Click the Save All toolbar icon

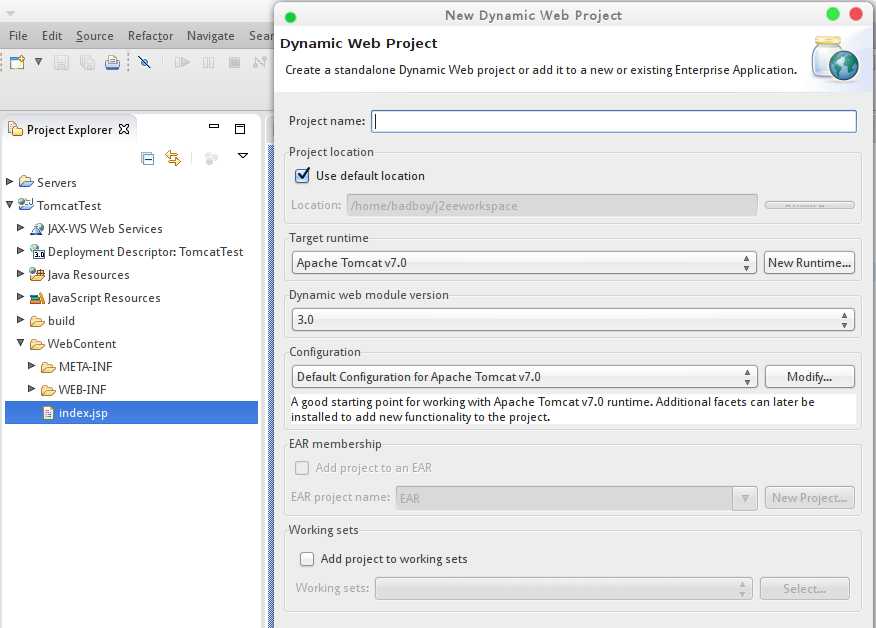87,63
